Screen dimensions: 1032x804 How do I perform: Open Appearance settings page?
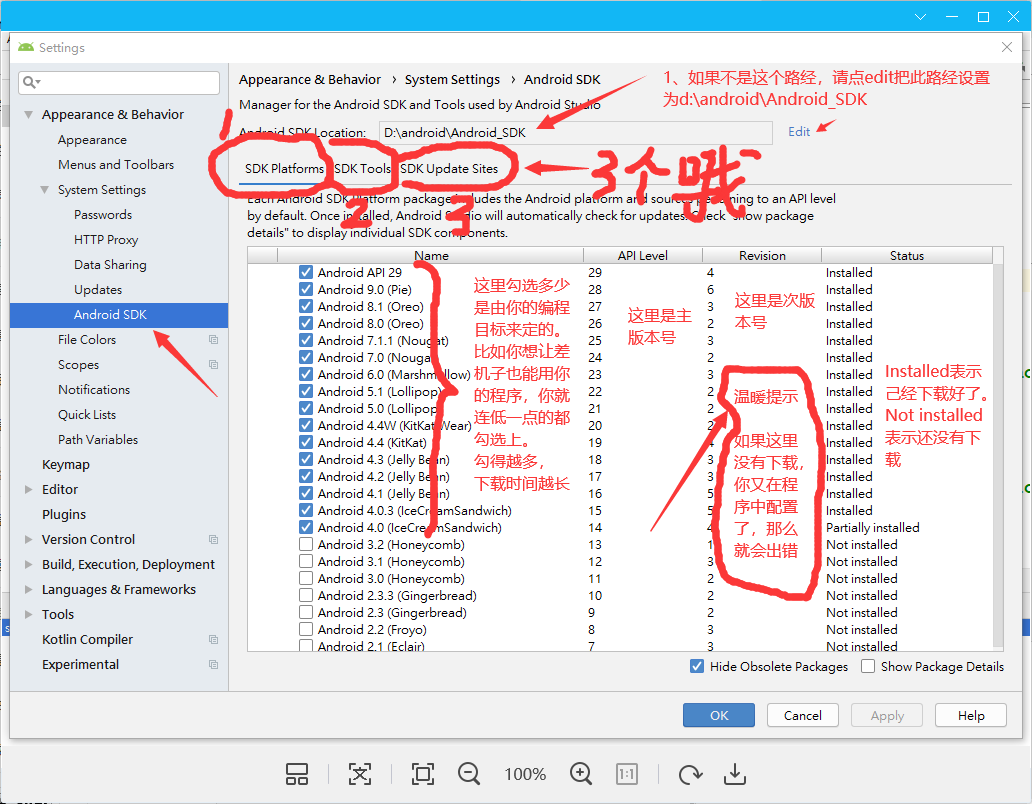coord(92,139)
